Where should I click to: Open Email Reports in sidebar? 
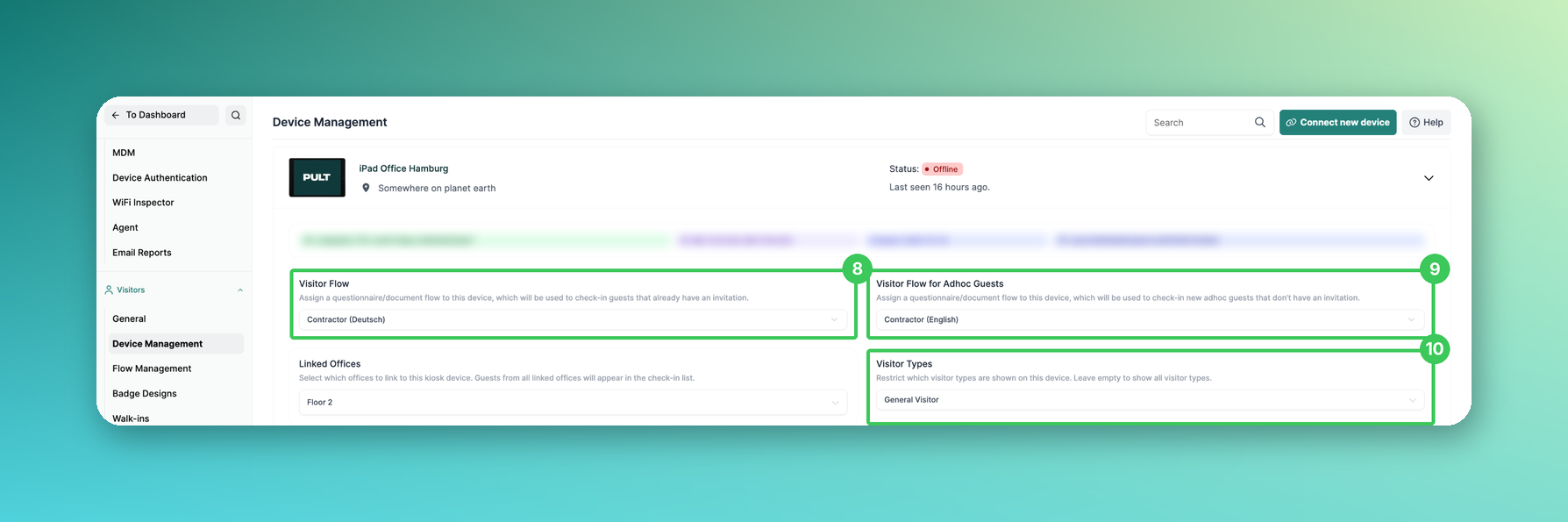[142, 253]
